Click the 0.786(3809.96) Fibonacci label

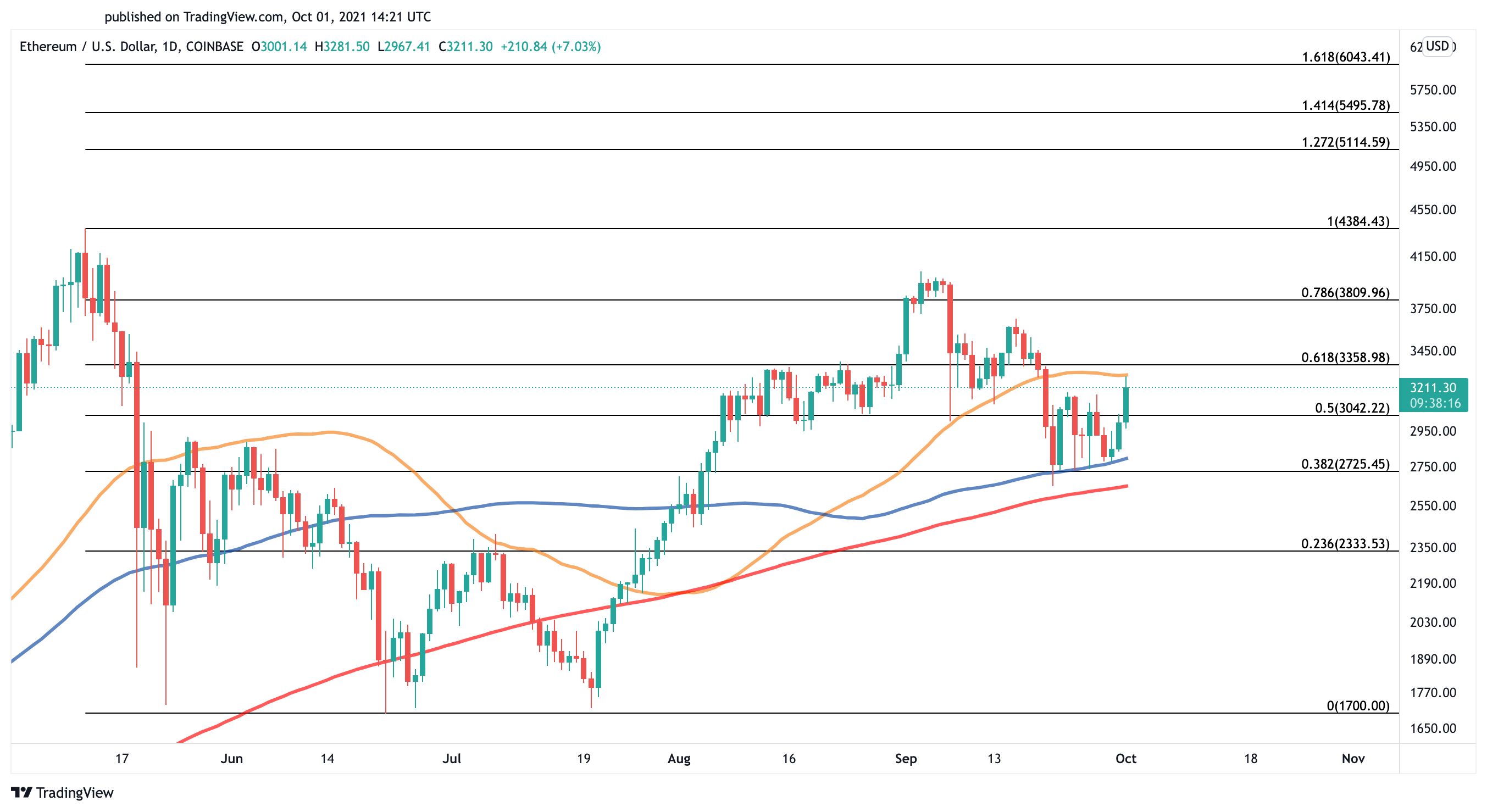[1346, 293]
